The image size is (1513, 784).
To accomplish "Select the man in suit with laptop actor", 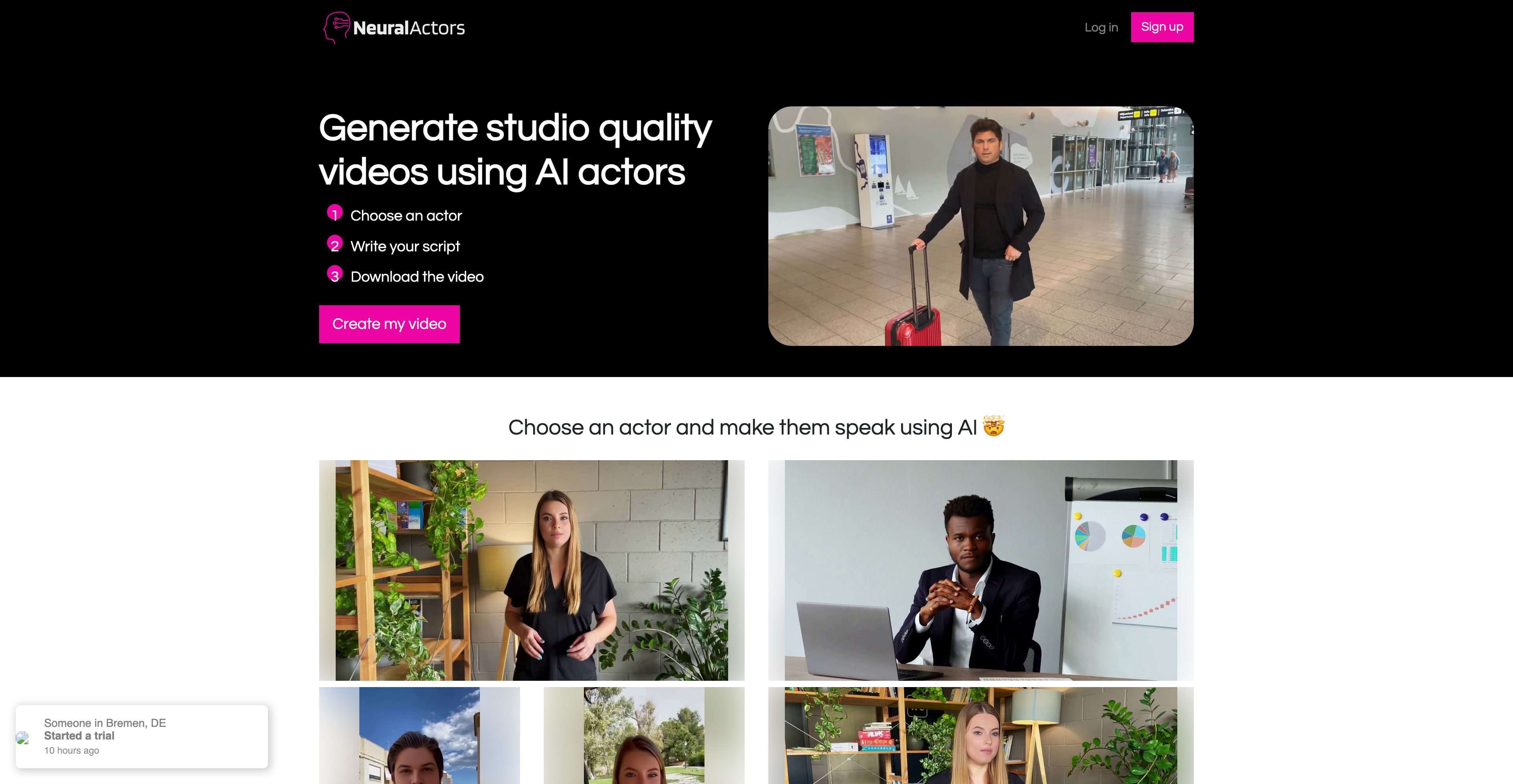I will coord(981,570).
